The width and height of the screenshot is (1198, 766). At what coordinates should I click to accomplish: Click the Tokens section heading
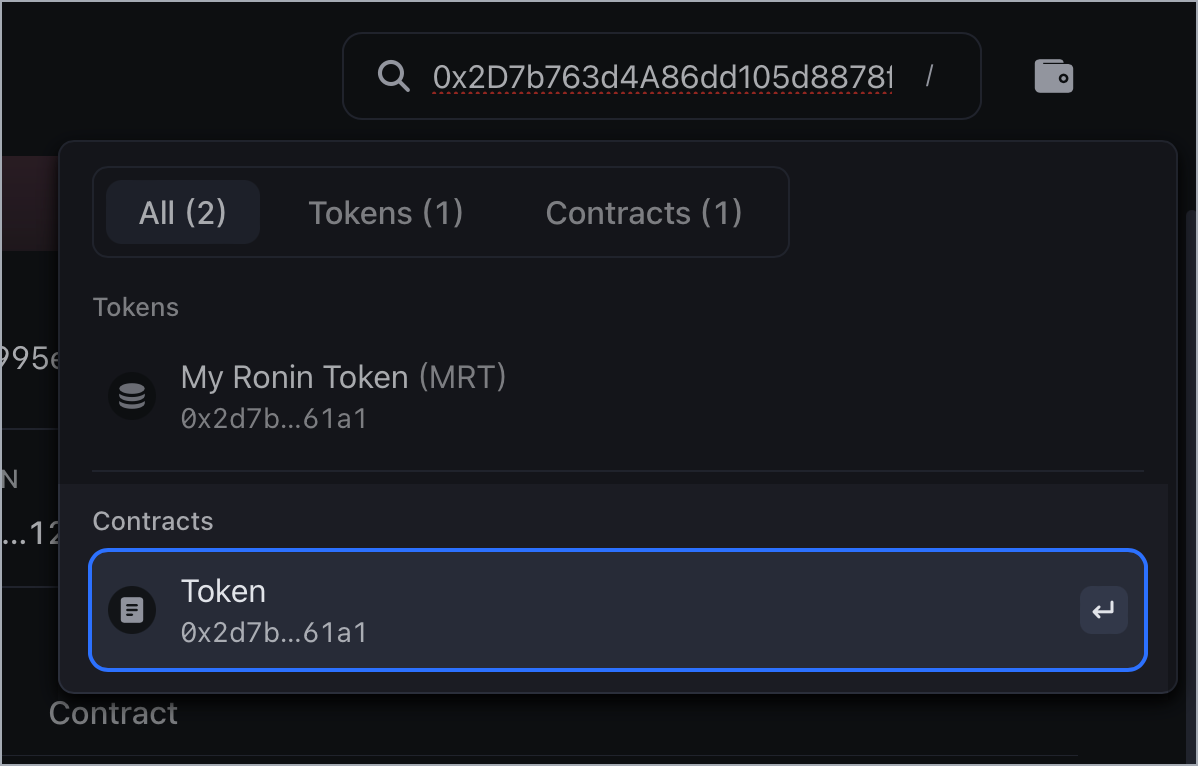pos(135,307)
